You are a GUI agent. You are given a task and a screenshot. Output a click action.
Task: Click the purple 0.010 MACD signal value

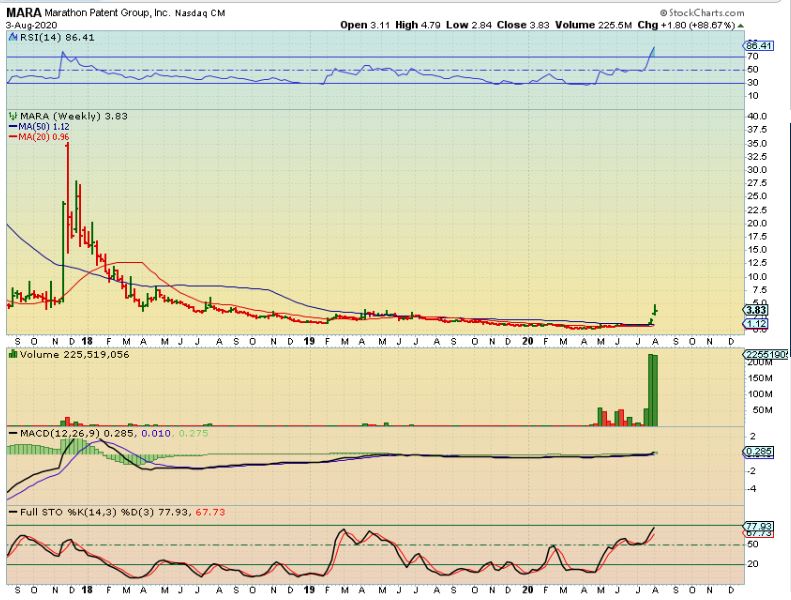155,433
